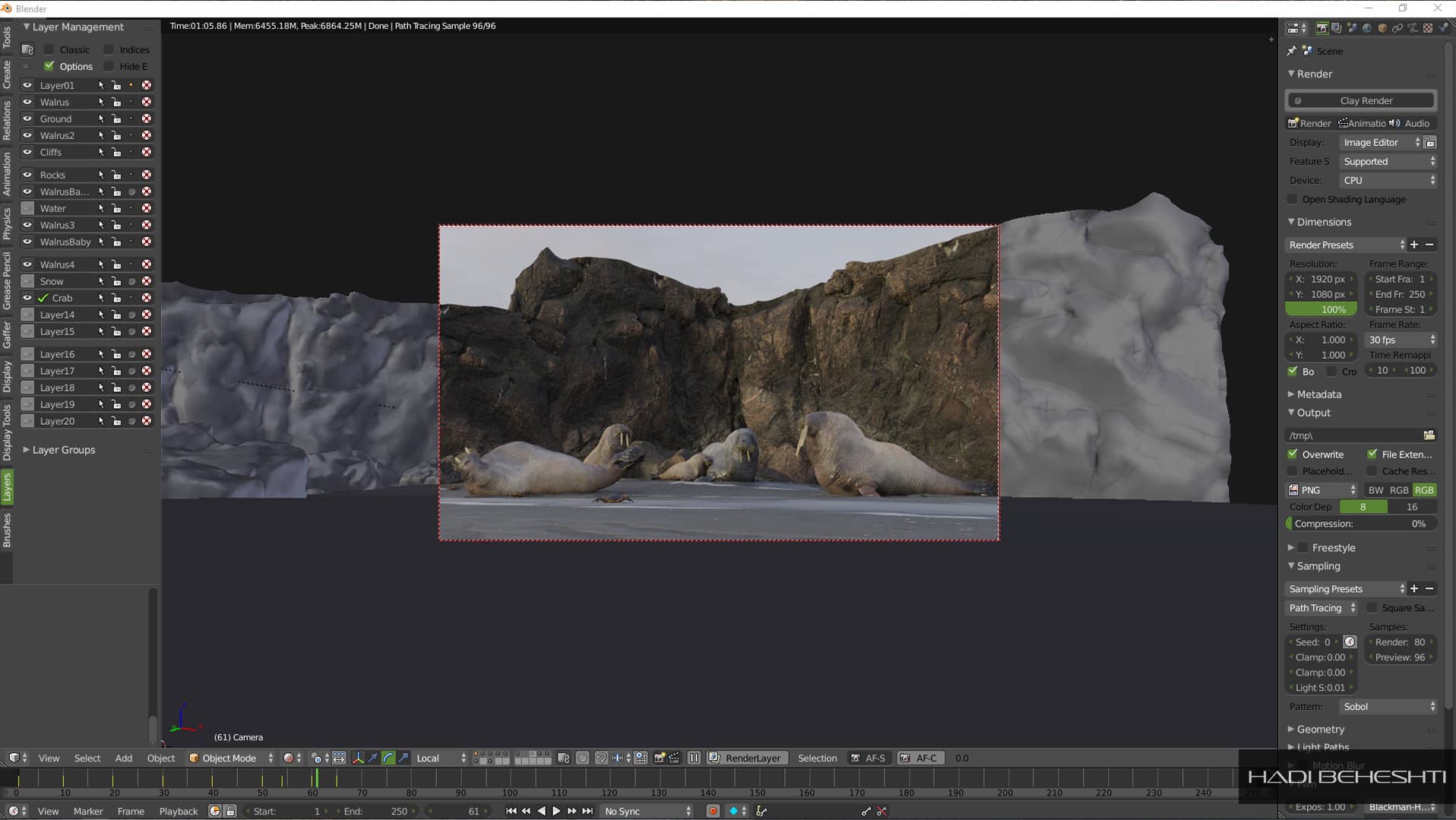The image size is (1456, 820).
Task: Expand the Metadata panel
Action: pyautogui.click(x=1291, y=394)
